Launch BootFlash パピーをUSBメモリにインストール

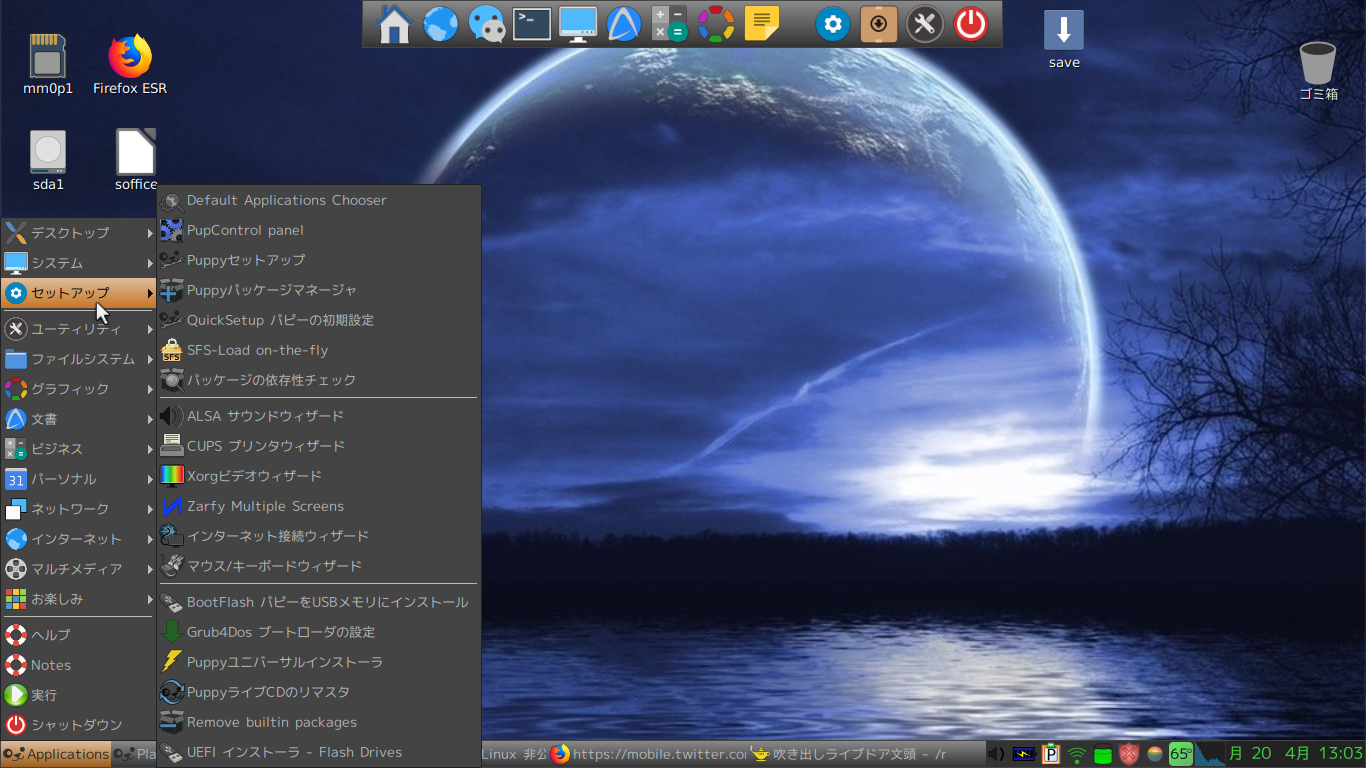tap(319, 602)
